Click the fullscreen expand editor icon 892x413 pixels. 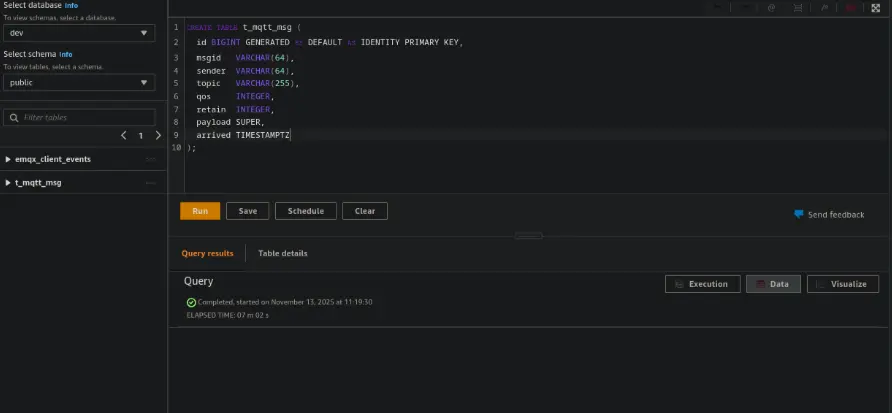pyautogui.click(x=876, y=7)
